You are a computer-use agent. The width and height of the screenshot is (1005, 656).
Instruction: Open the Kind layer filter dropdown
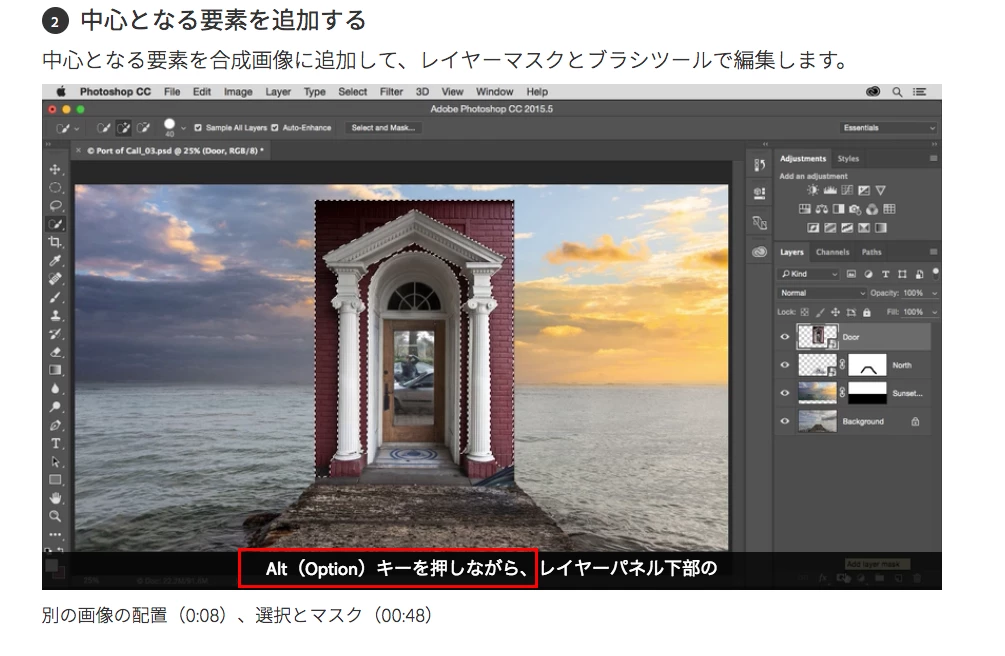pyautogui.click(x=810, y=274)
